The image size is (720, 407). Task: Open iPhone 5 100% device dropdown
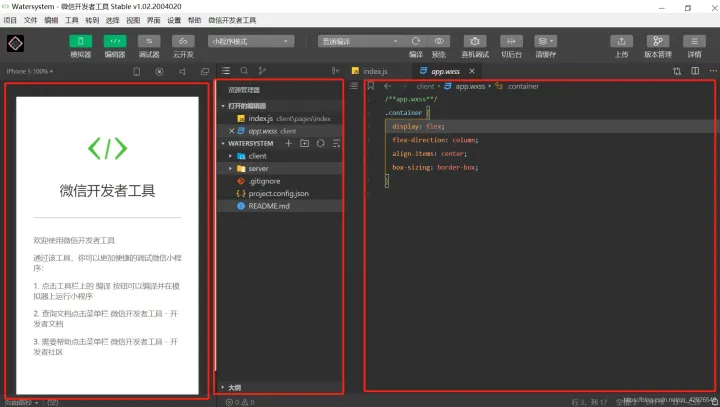coord(30,71)
